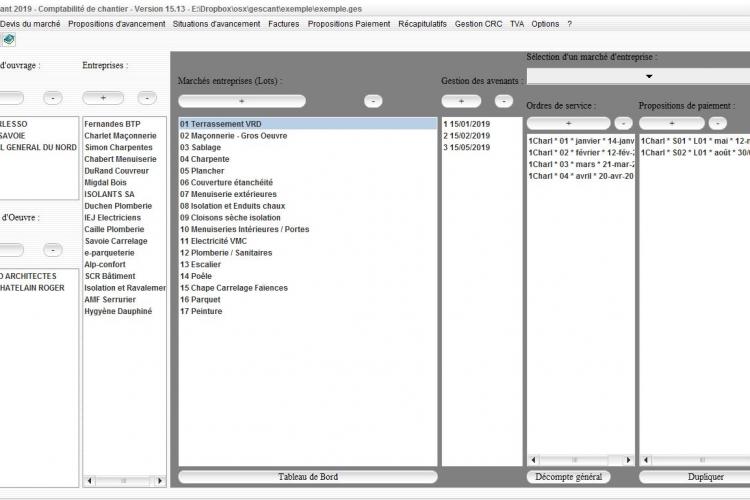The image size is (750, 500).
Task: Select lot 02 Maçonnerie - Gros Oeuvre
Action: 308,136
